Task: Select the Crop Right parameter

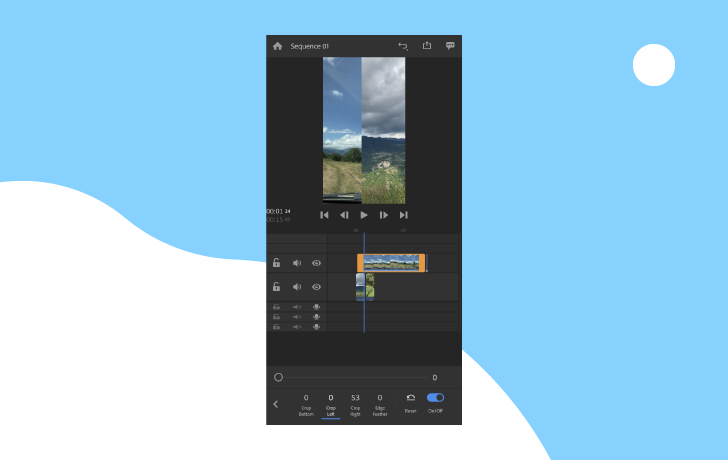Action: pos(355,405)
